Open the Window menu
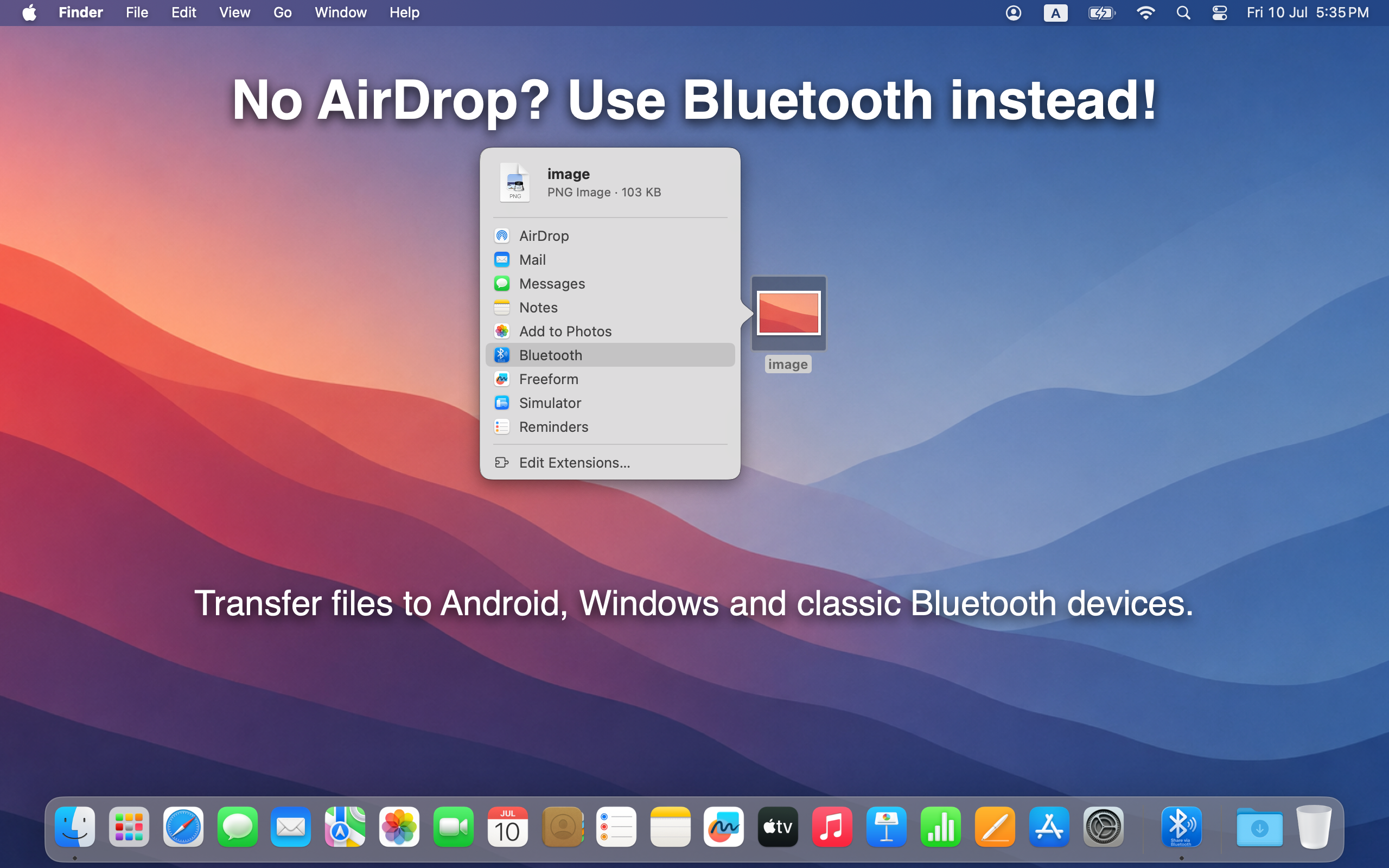Screen dimensions: 1389x868 340,12
